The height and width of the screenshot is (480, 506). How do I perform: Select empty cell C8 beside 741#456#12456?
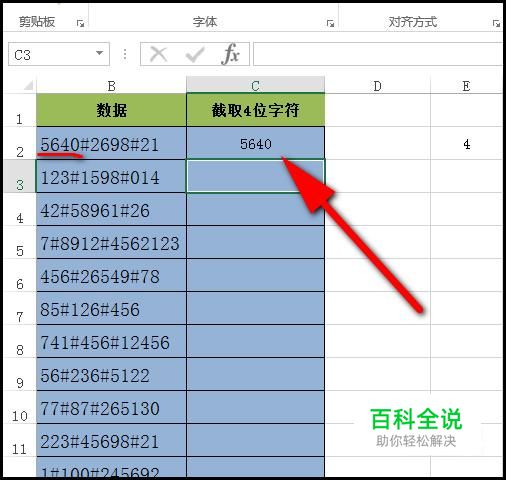[x=255, y=341]
